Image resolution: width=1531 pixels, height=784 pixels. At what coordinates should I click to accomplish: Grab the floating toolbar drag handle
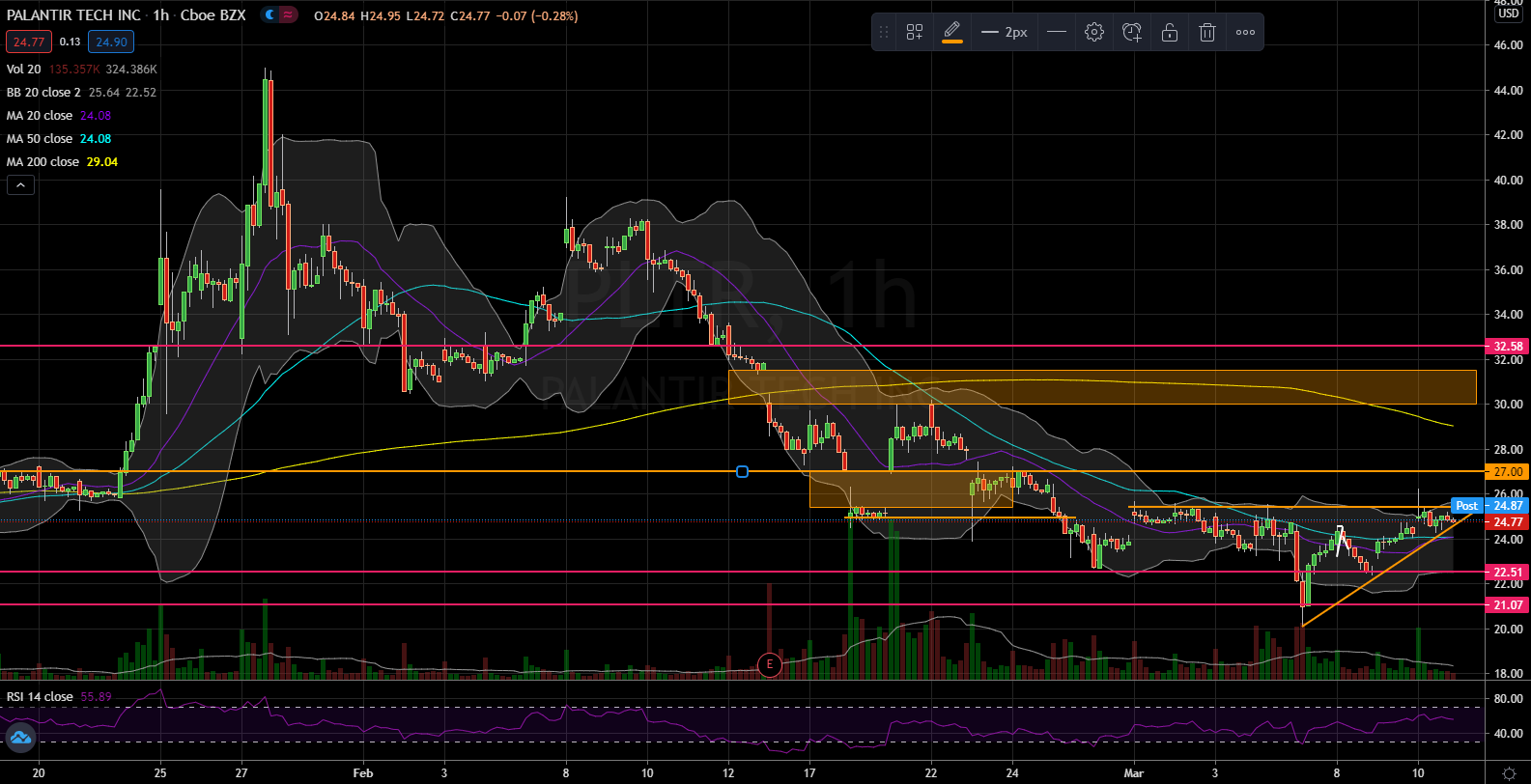click(x=883, y=32)
